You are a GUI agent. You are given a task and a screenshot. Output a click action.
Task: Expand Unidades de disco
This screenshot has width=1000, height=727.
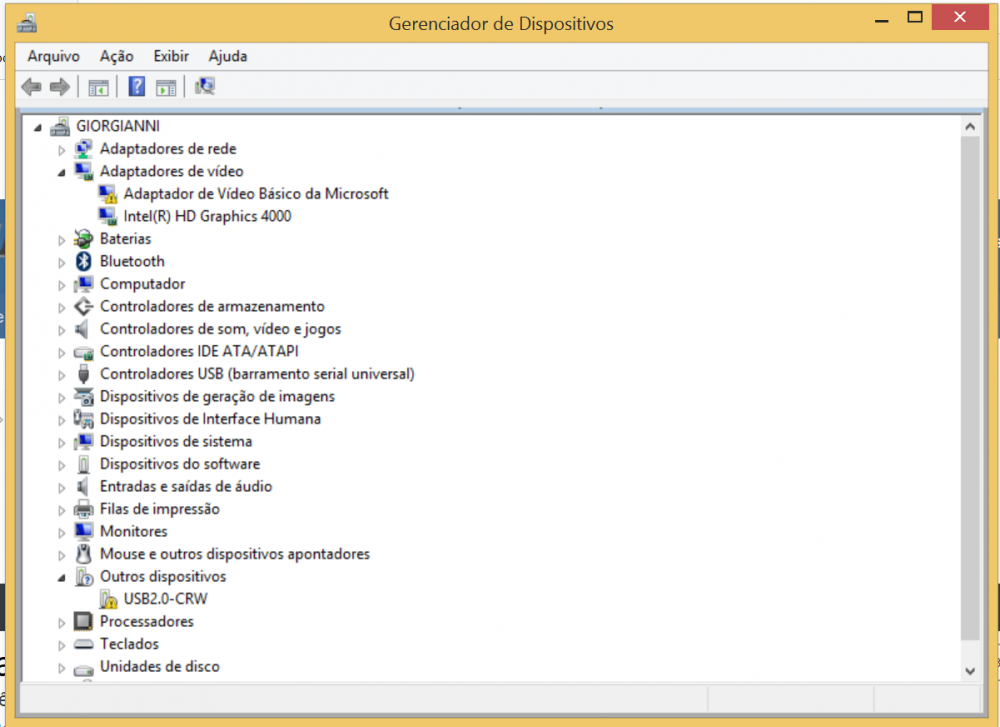61,668
